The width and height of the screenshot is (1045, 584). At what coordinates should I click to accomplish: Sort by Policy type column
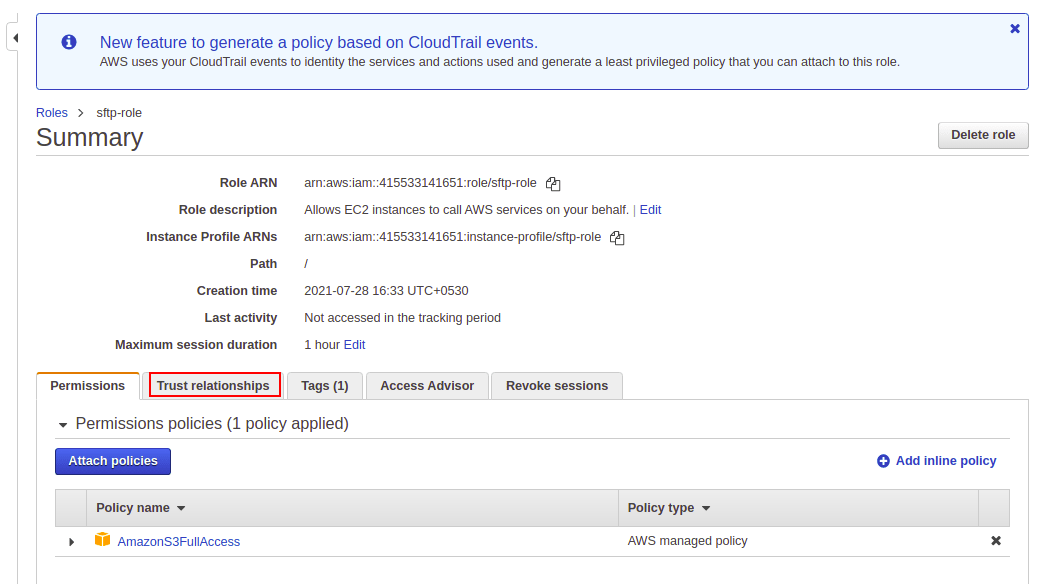coord(668,508)
